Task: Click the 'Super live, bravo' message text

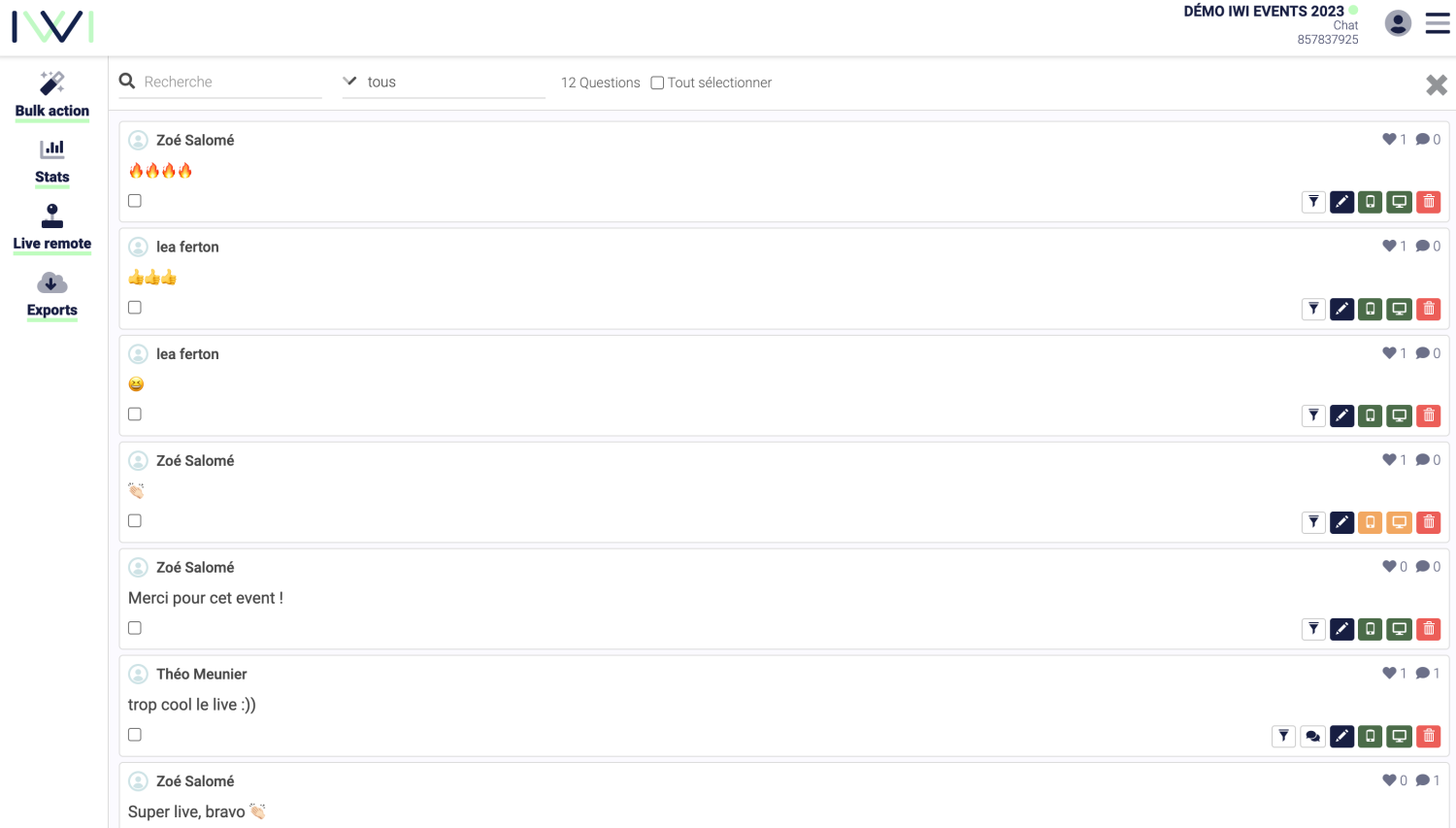Action: pyautogui.click(x=196, y=811)
